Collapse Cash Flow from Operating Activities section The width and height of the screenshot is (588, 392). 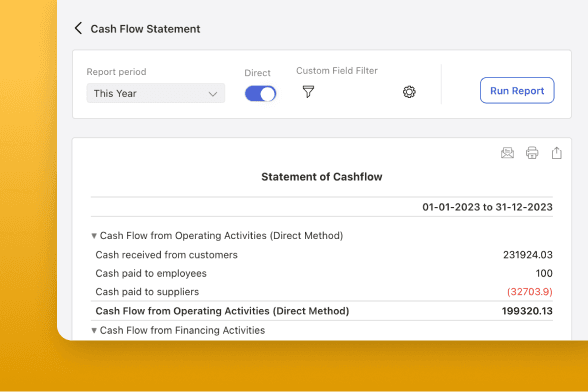pos(94,236)
